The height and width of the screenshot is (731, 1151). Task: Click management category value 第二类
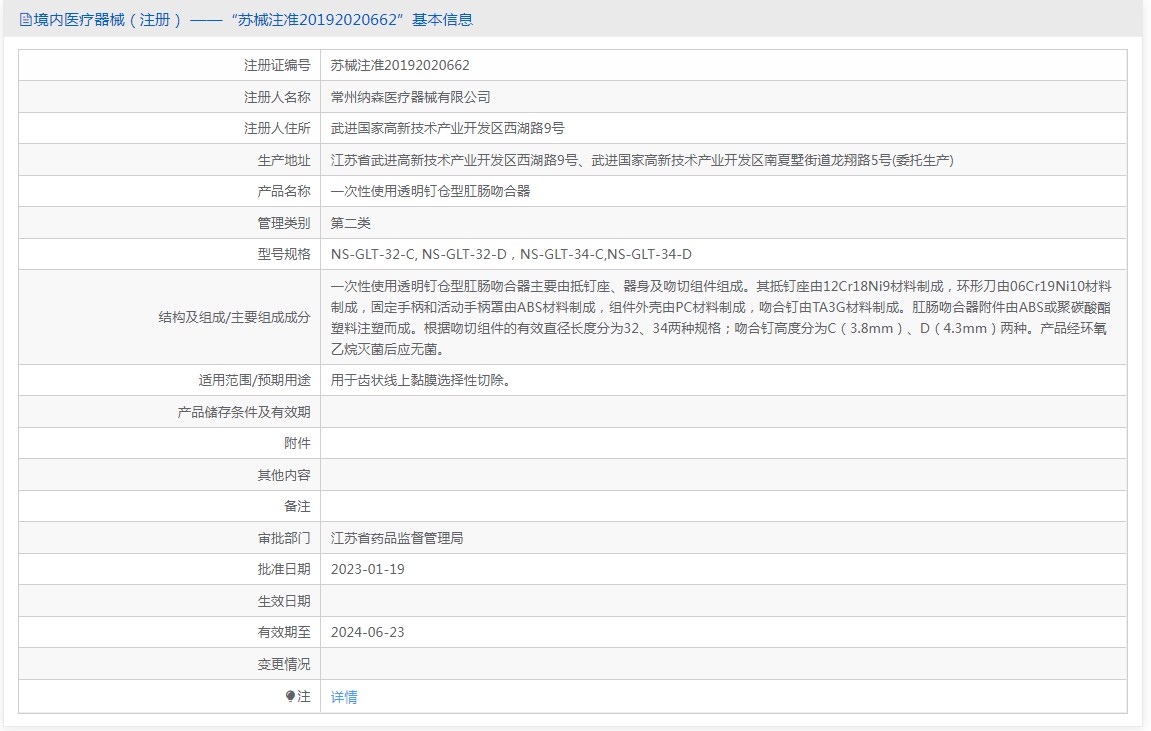[351, 223]
